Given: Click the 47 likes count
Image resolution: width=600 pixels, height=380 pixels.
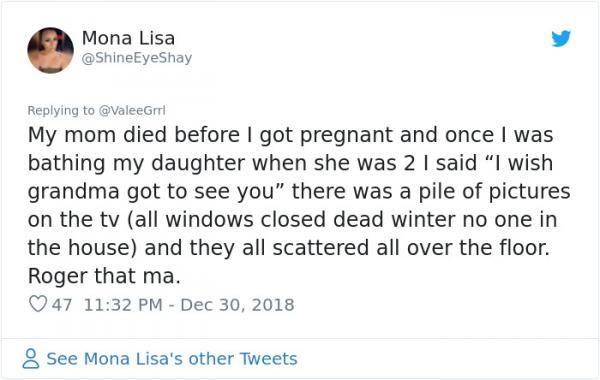Looking at the screenshot, I should (x=62, y=305).
